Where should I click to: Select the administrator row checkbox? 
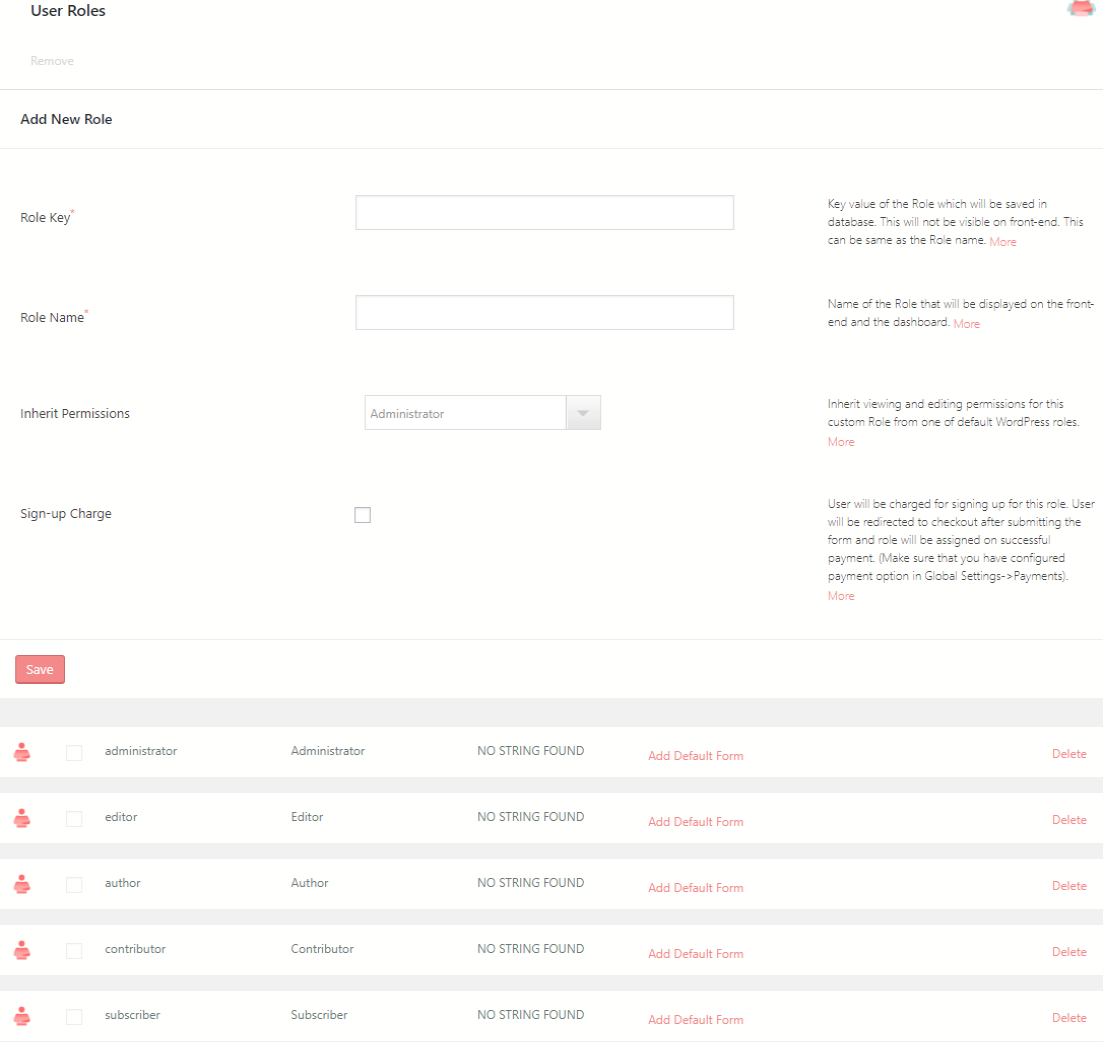[x=74, y=752]
